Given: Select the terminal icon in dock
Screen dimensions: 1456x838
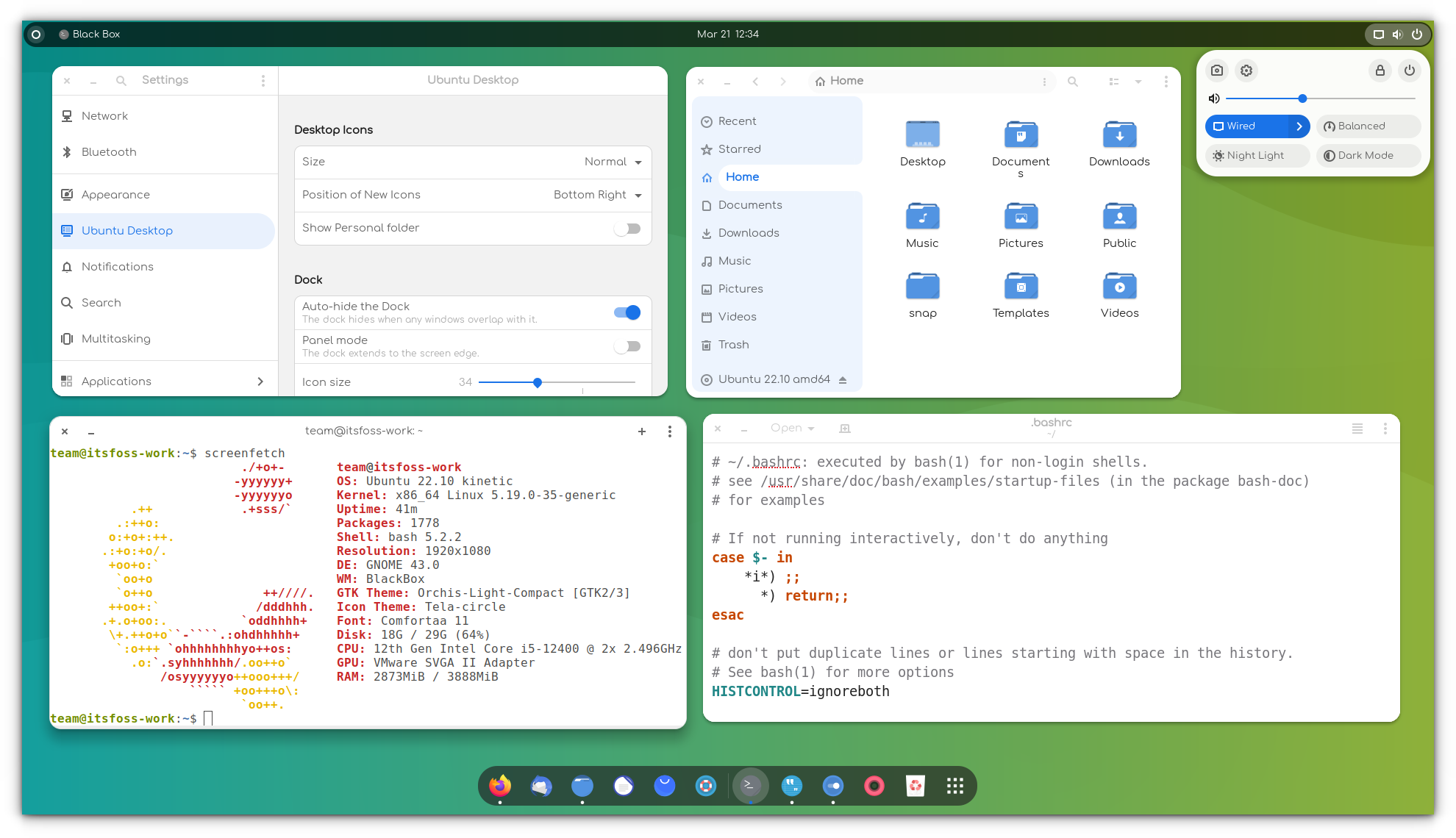Looking at the screenshot, I should pyautogui.click(x=751, y=785).
